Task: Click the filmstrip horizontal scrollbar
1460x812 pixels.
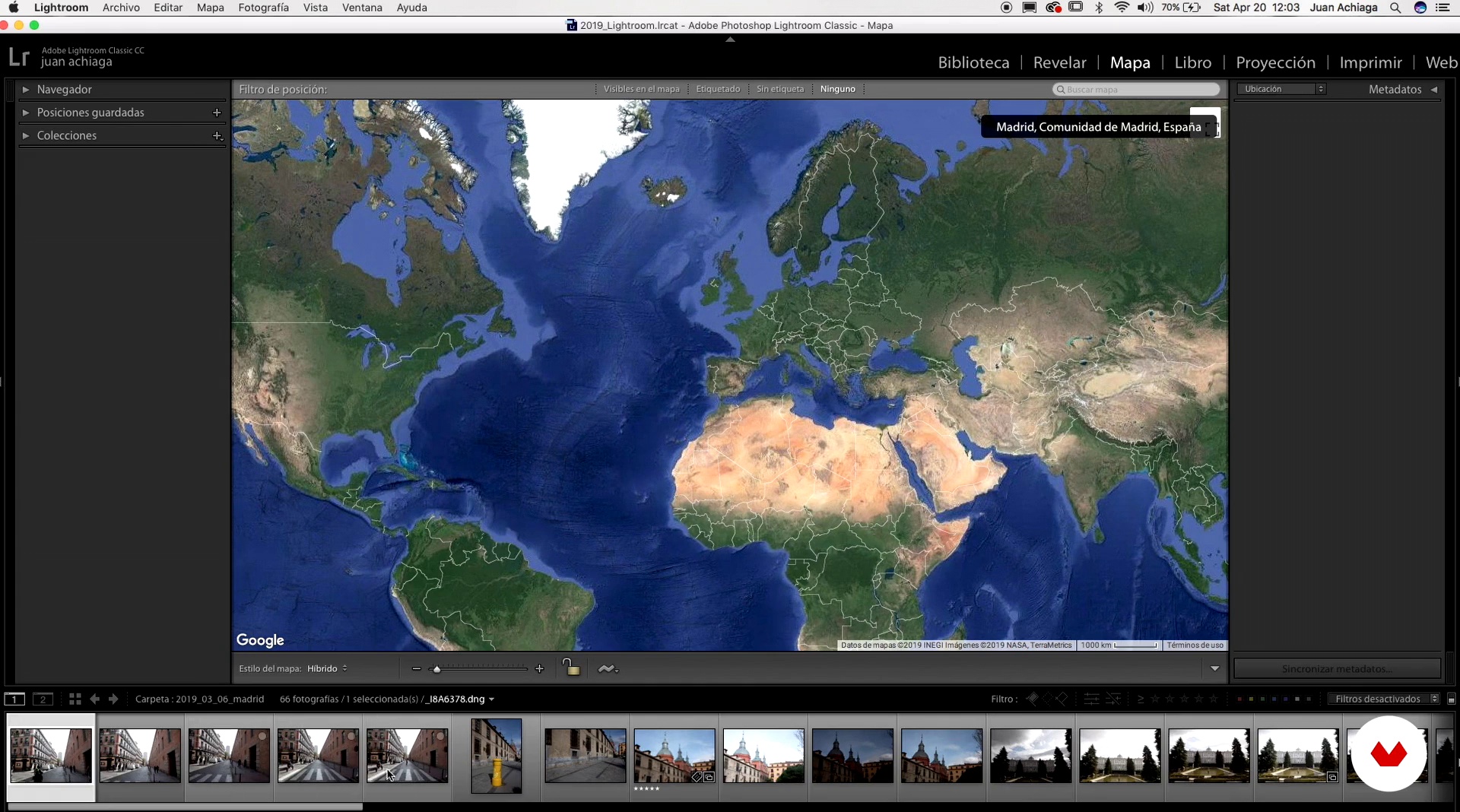Action: point(185,807)
